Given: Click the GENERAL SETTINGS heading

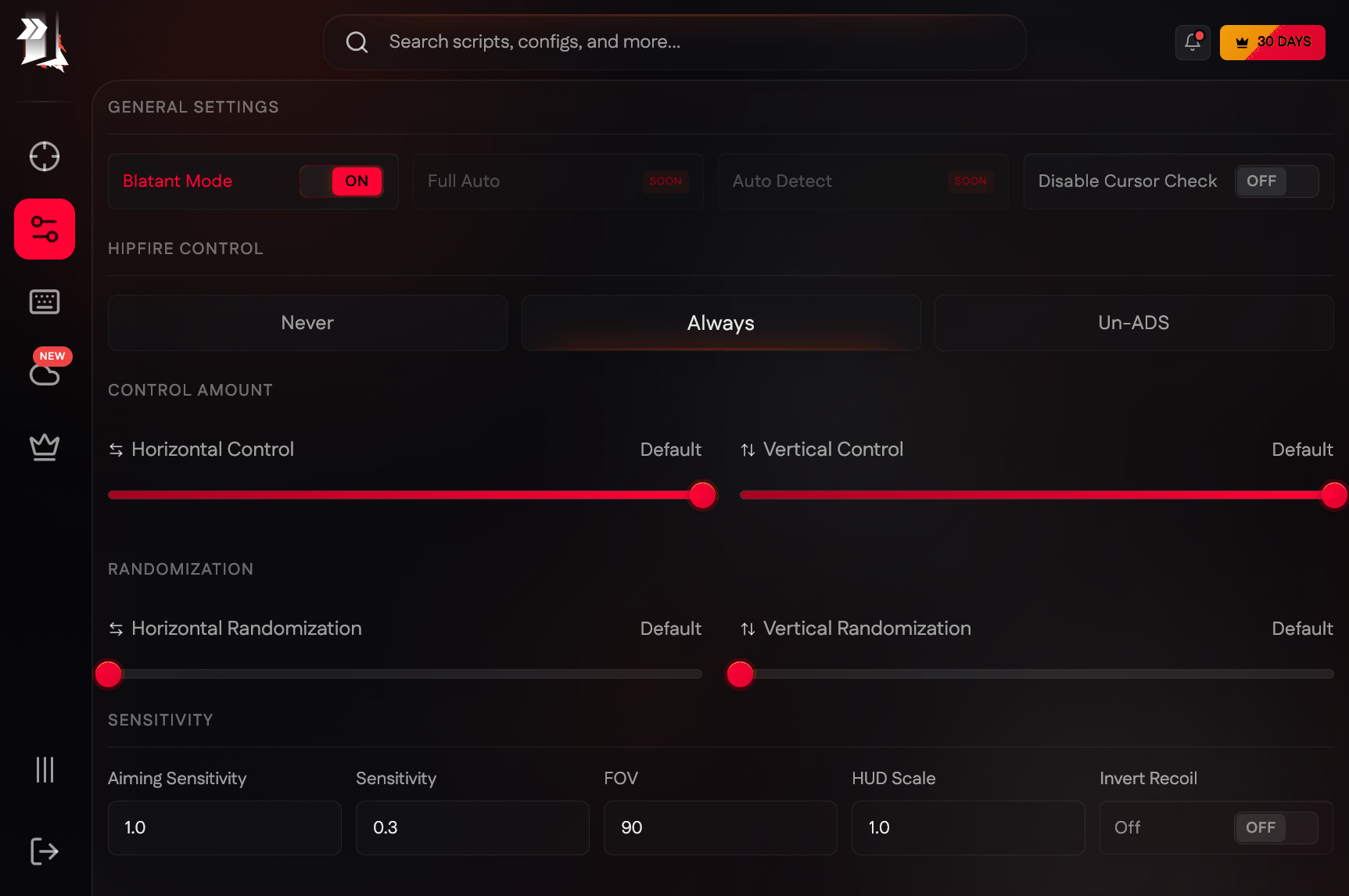Looking at the screenshot, I should coord(193,107).
